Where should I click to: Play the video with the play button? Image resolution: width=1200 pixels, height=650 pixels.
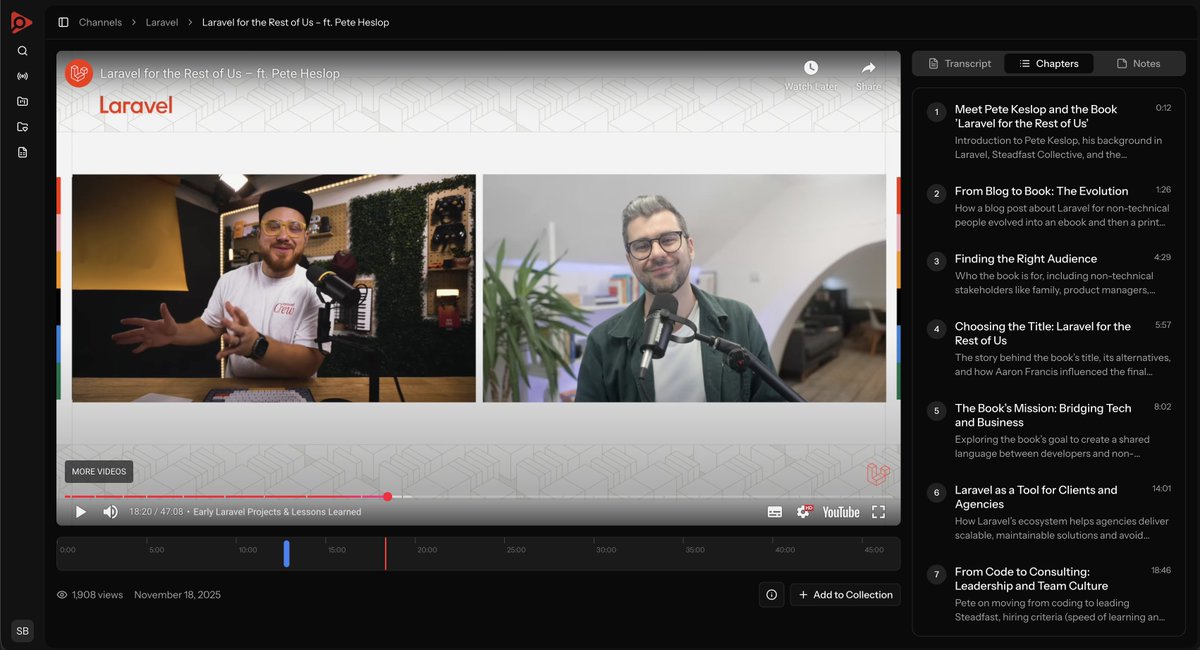(81, 512)
